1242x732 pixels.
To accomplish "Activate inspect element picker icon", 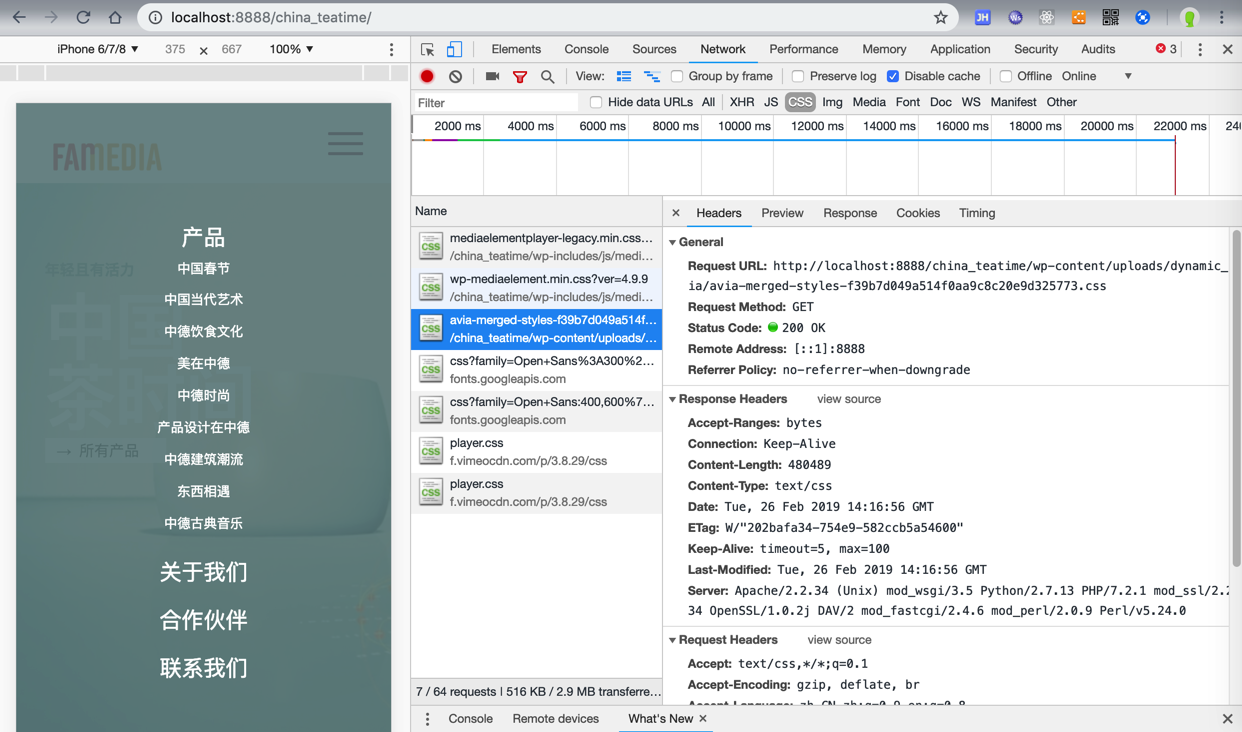I will [x=428, y=49].
